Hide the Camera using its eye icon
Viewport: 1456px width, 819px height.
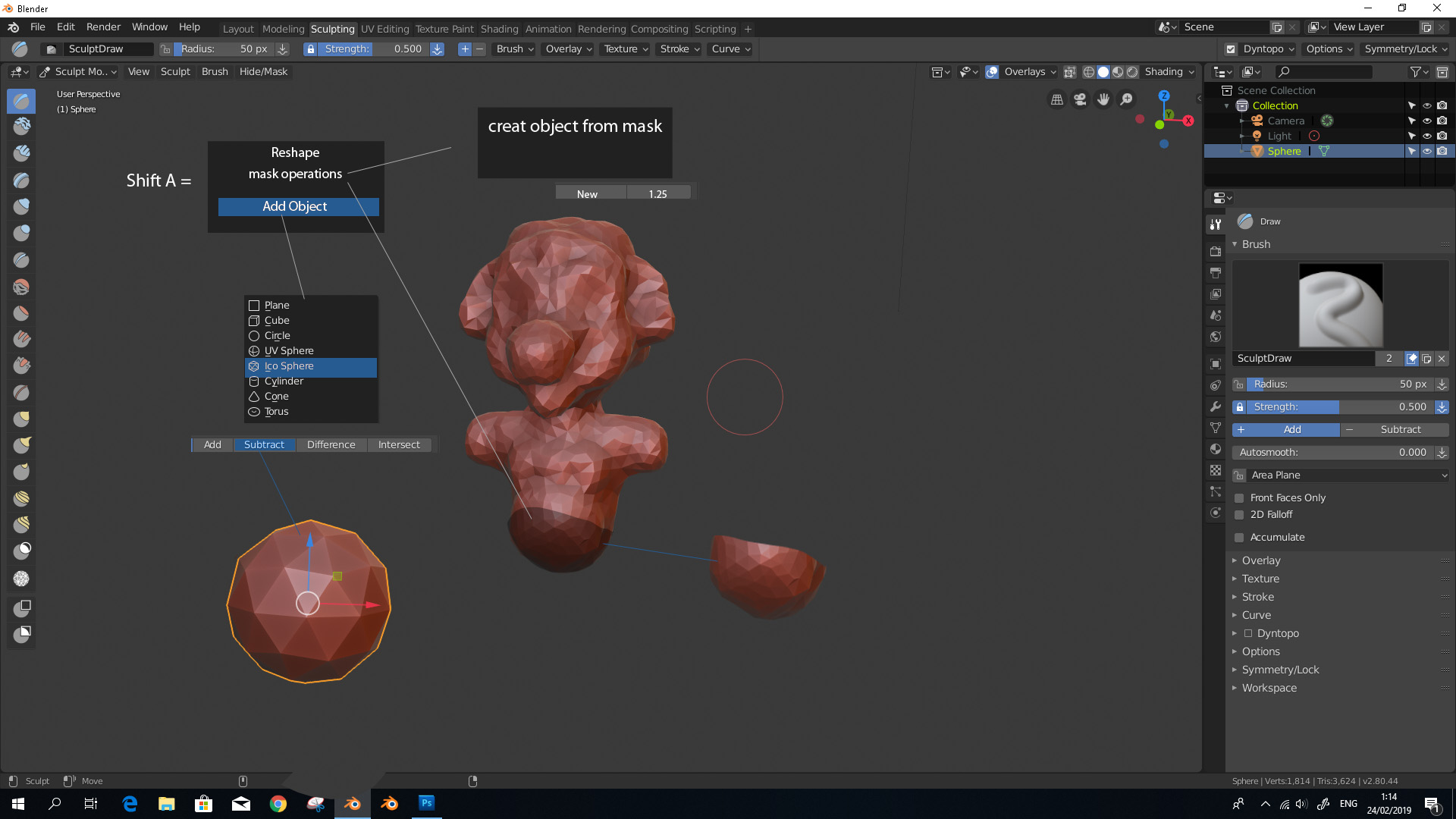(x=1426, y=121)
